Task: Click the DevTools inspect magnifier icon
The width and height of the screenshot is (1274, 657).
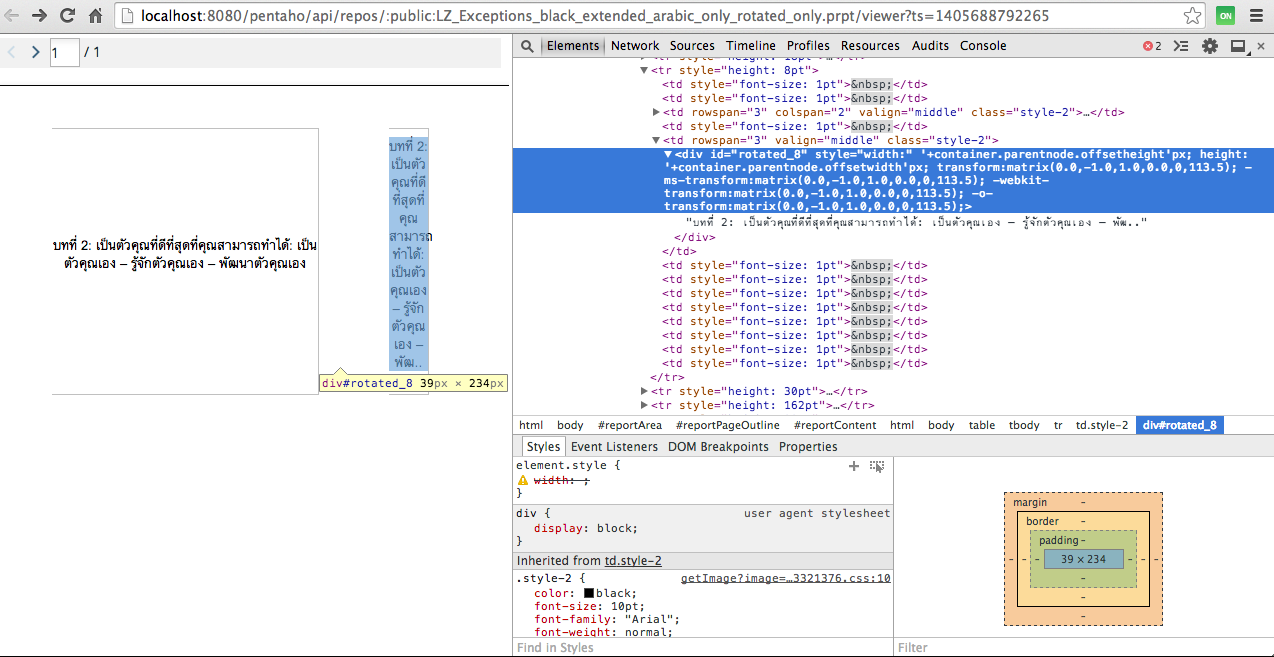Action: coord(528,46)
